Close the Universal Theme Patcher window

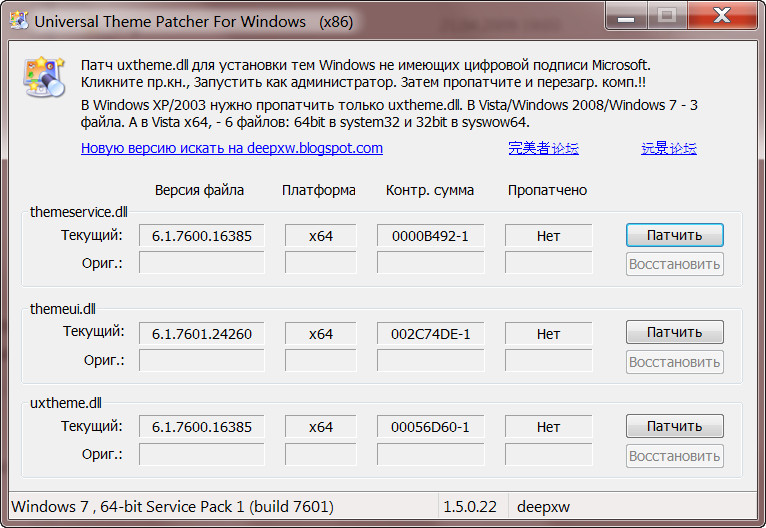tap(723, 16)
